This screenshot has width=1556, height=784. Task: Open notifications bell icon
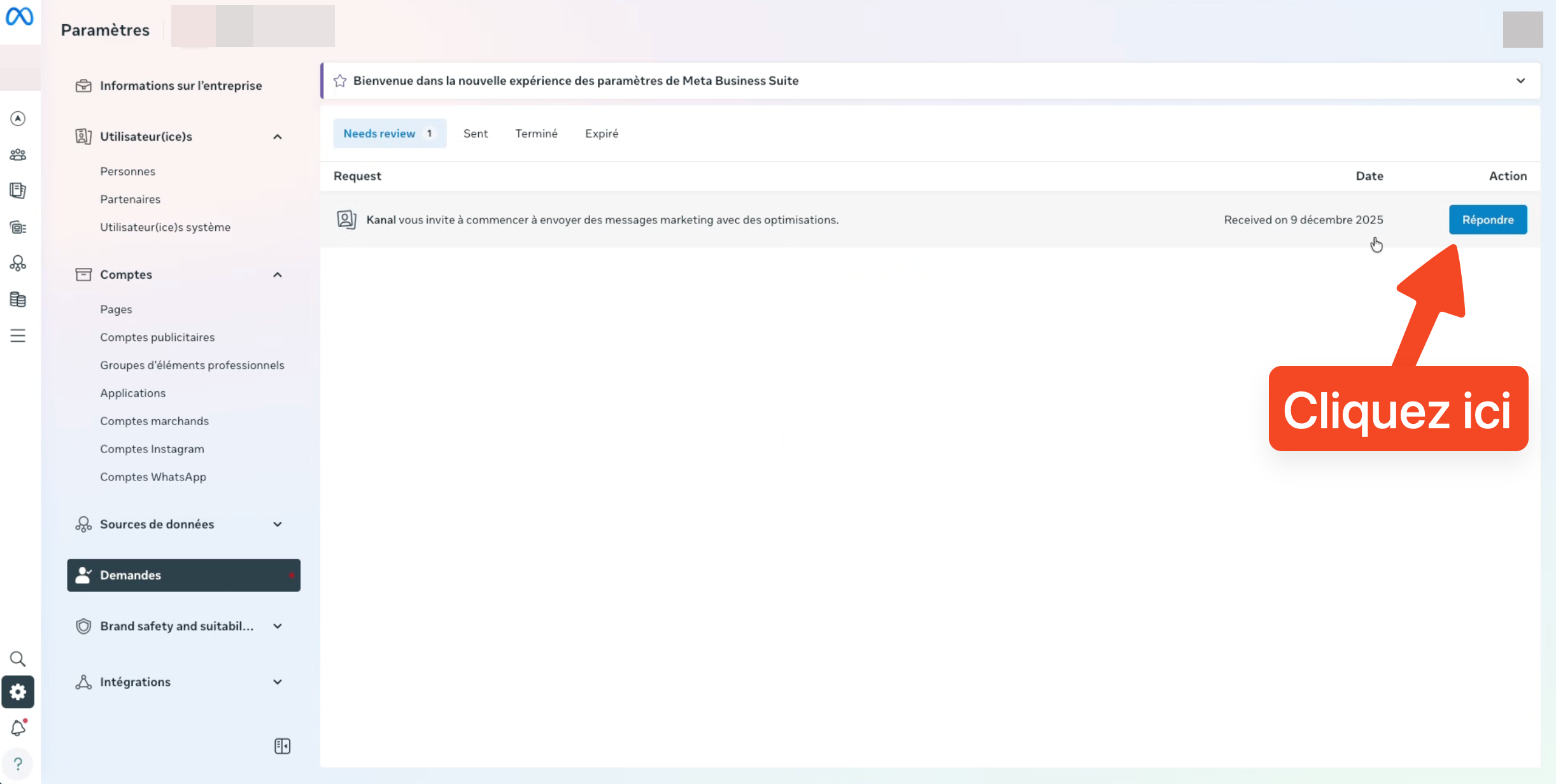click(18, 727)
